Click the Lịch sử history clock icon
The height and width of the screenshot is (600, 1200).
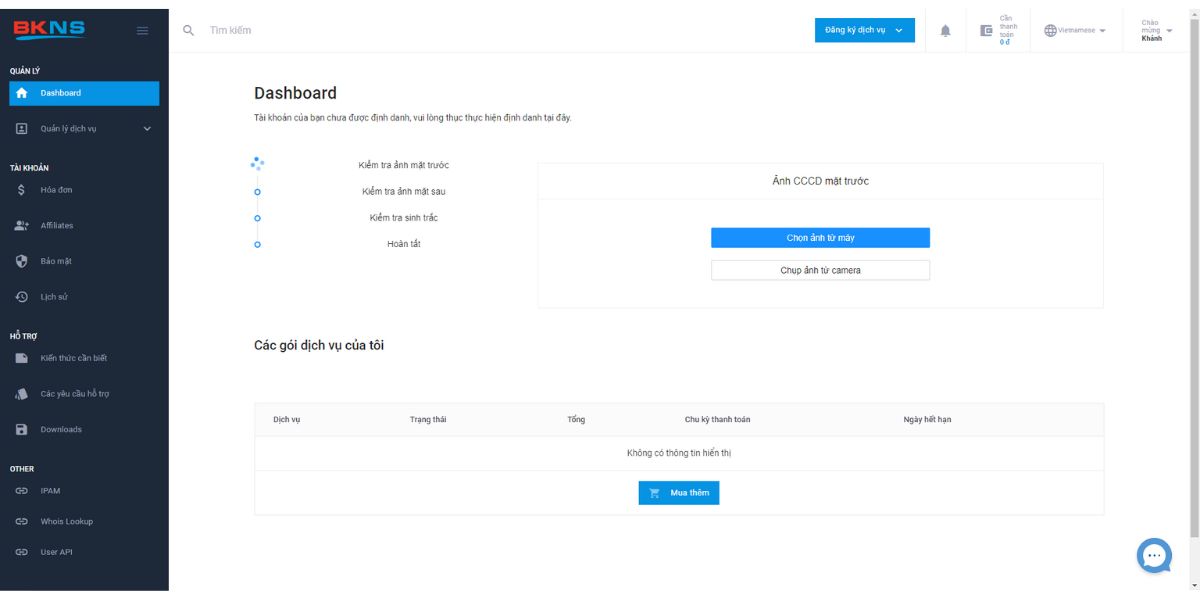[x=21, y=297]
